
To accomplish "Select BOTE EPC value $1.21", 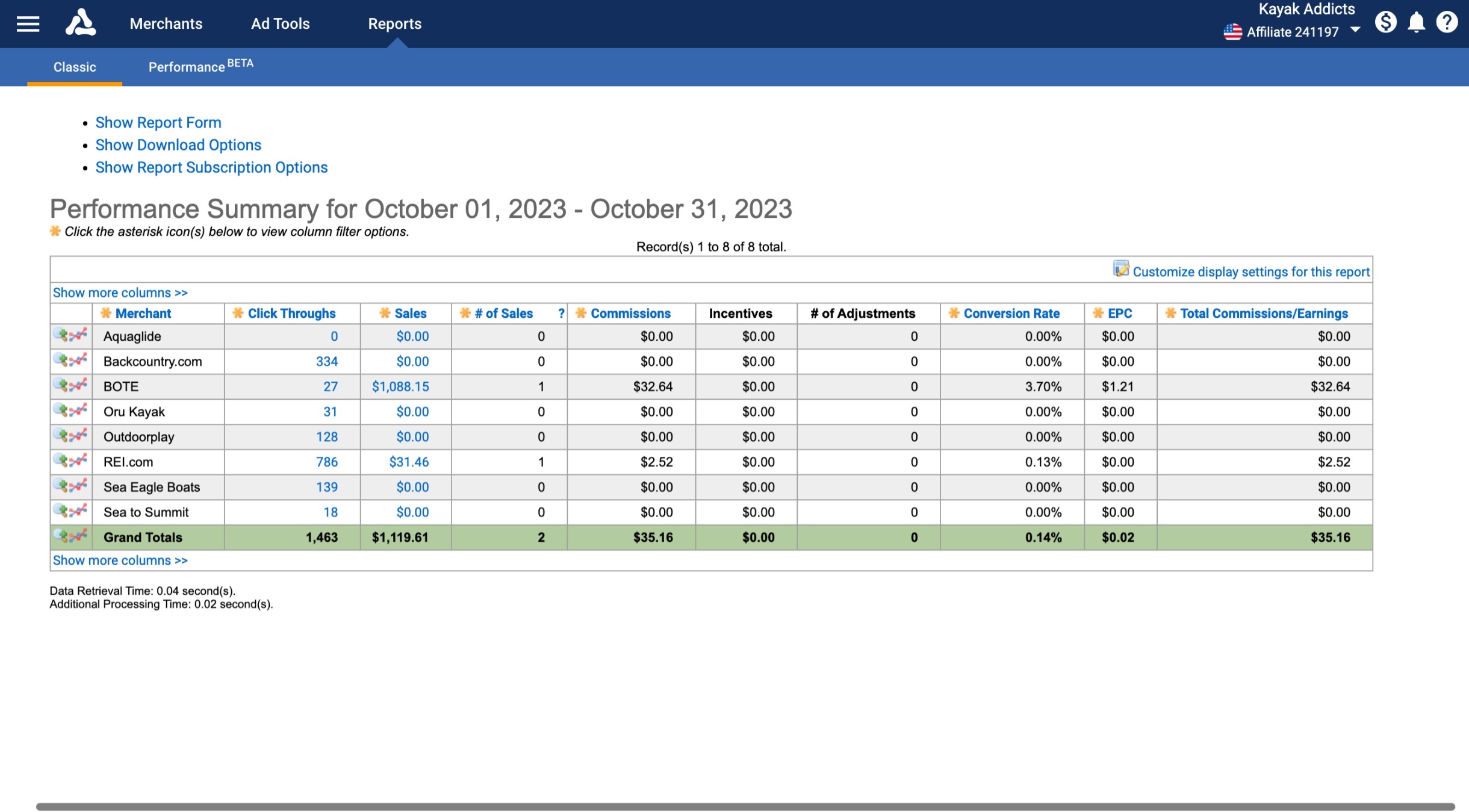I will (x=1117, y=386).
